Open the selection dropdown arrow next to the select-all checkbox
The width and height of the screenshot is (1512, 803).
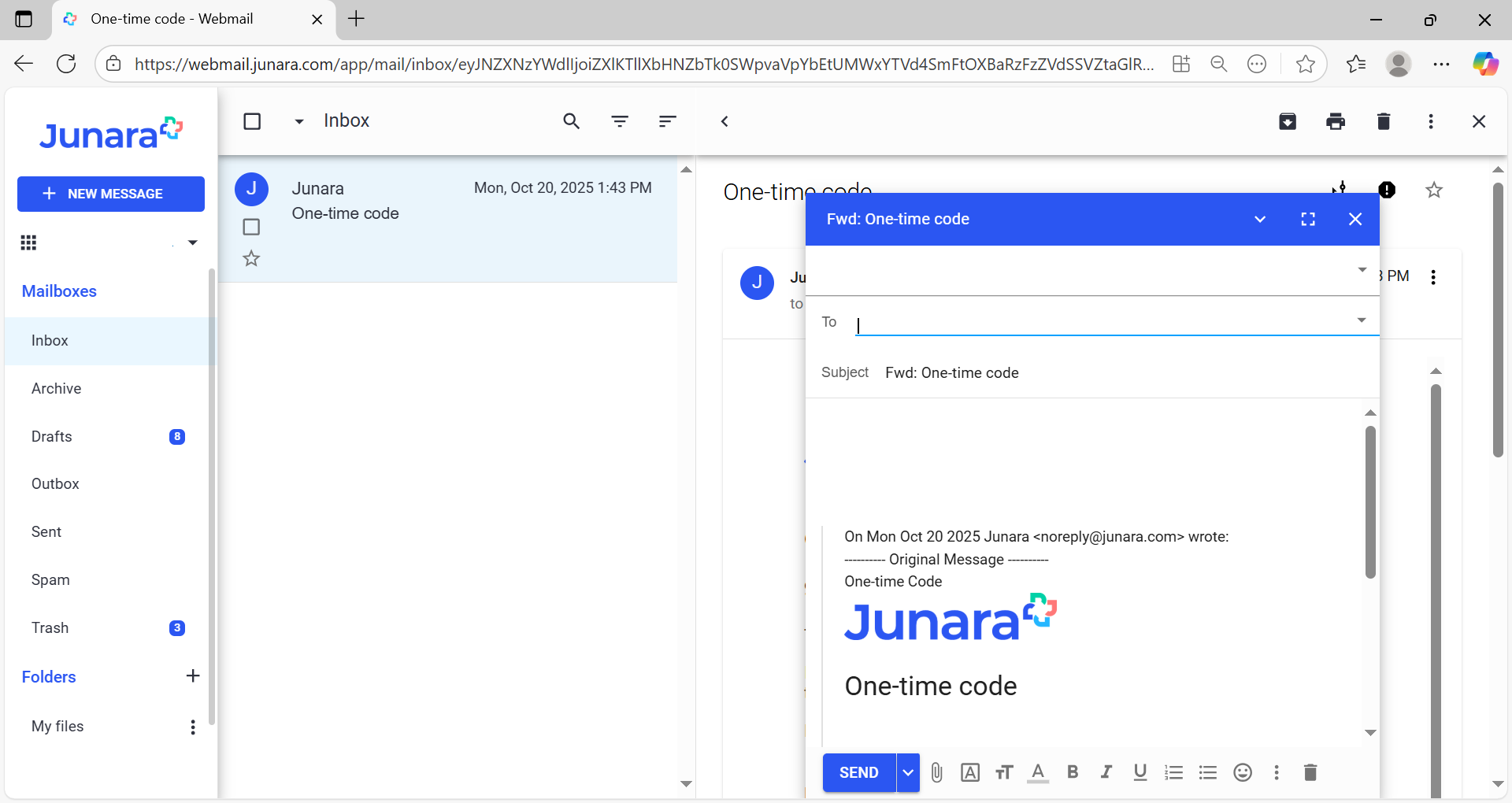click(299, 121)
